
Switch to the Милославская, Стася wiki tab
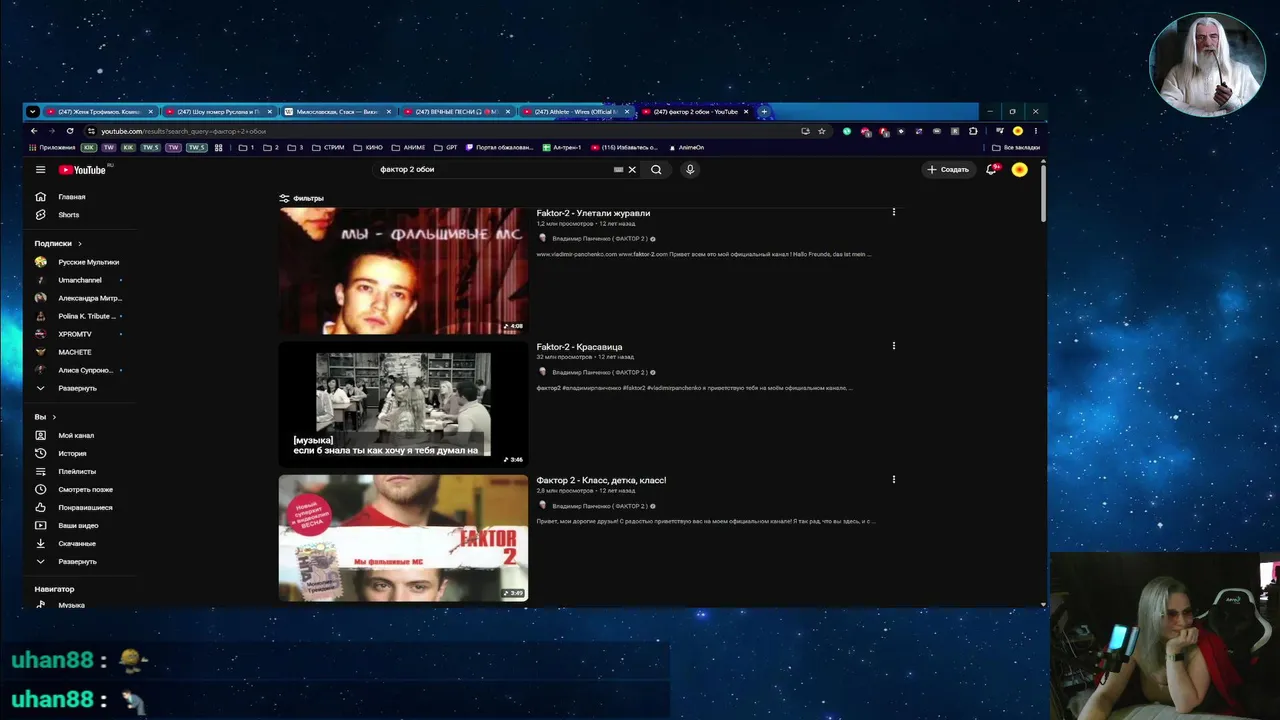(337, 112)
